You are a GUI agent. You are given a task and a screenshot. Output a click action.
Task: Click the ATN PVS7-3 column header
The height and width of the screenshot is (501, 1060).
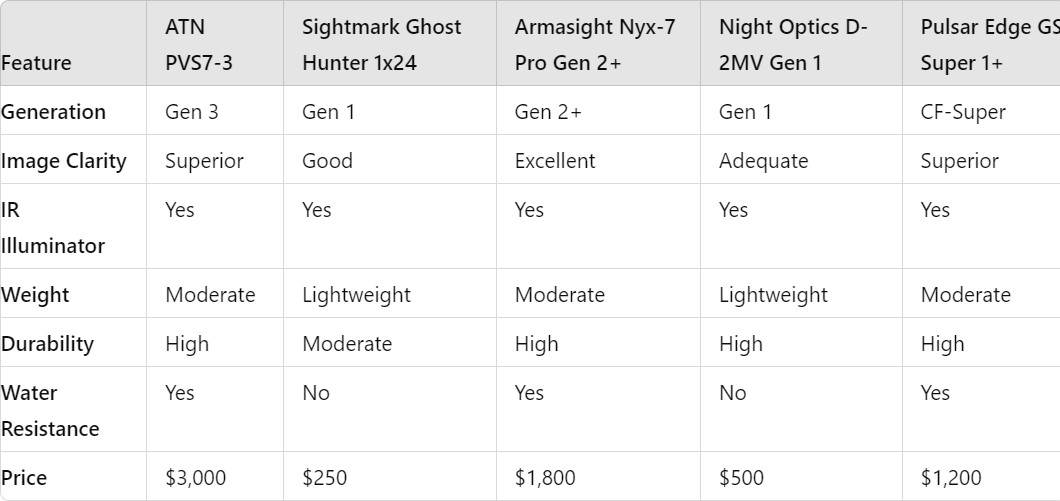(x=215, y=43)
